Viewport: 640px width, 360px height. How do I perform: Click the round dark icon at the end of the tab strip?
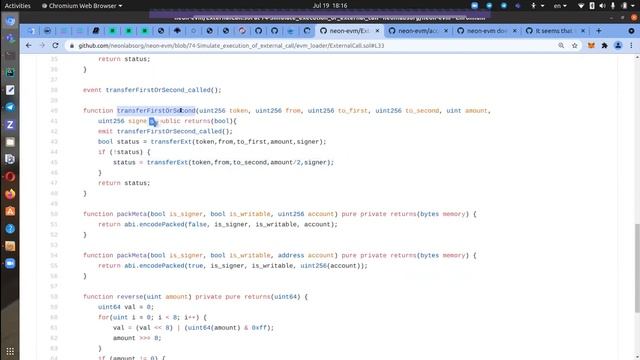point(631,31)
